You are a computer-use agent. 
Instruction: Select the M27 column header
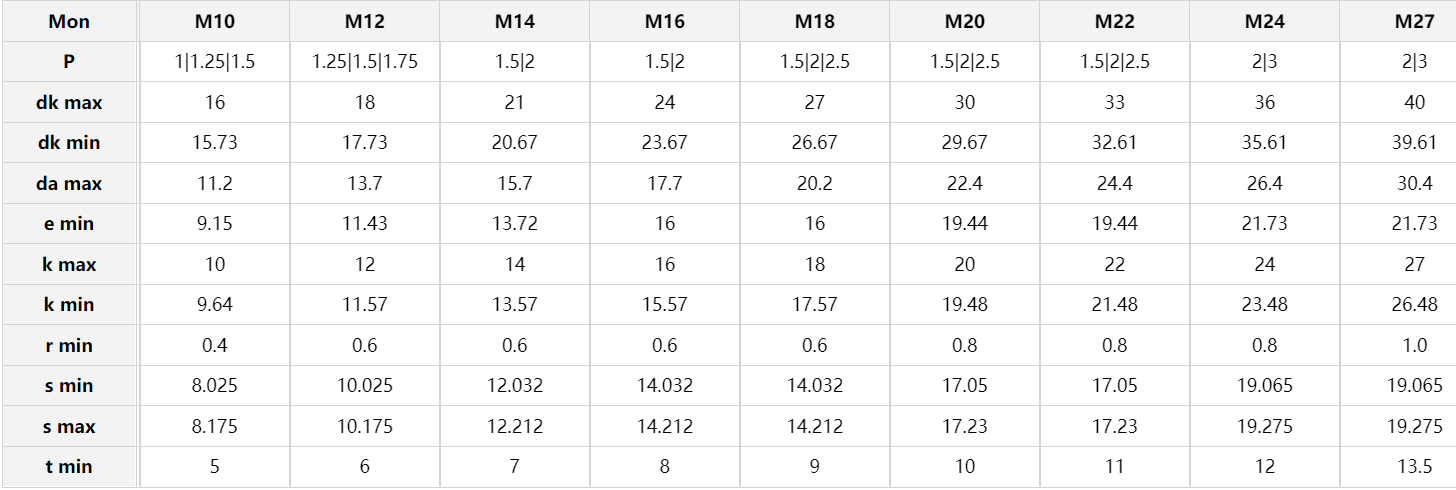point(1415,21)
